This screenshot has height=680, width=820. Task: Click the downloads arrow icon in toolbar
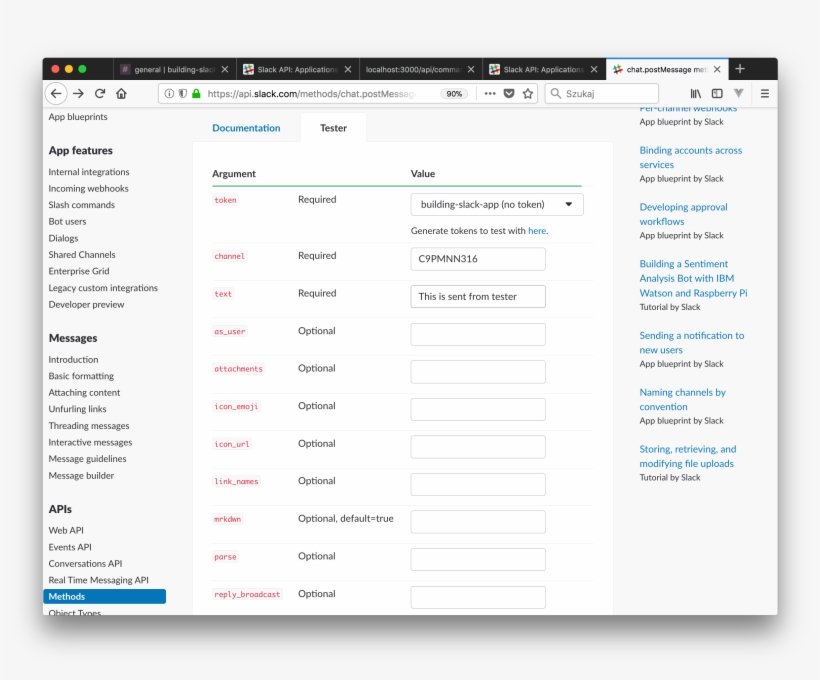[738, 93]
